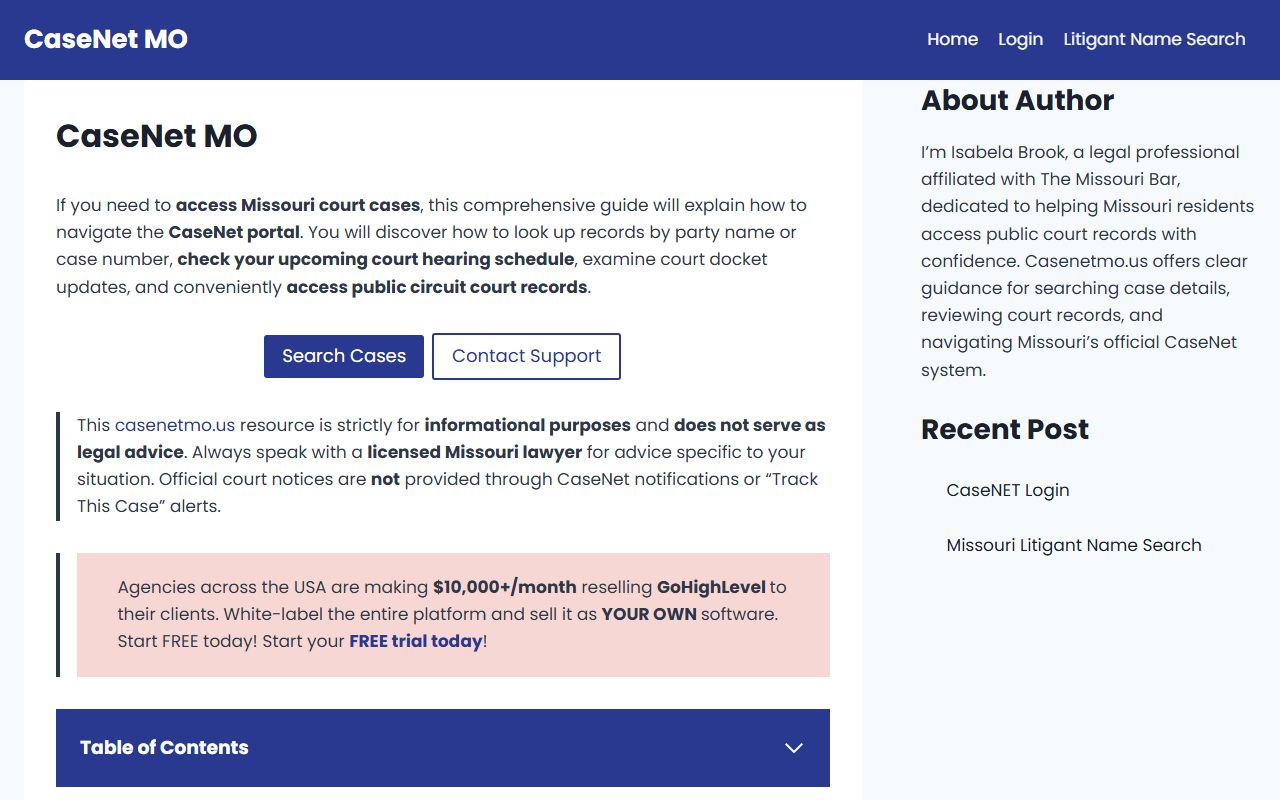Click the About Author sidebar heading
The image size is (1280, 800).
point(1017,100)
